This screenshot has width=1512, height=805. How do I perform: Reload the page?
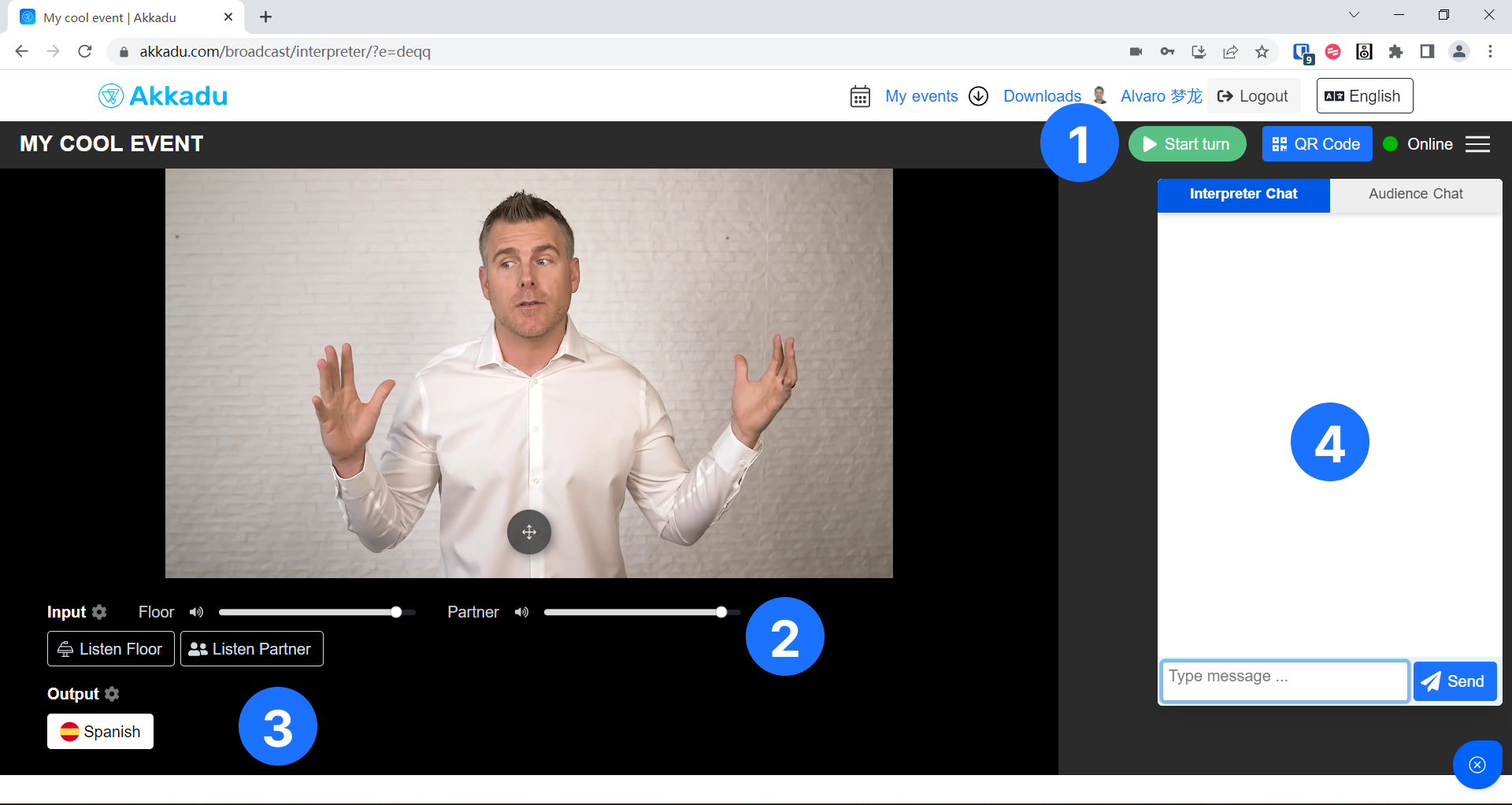click(85, 52)
